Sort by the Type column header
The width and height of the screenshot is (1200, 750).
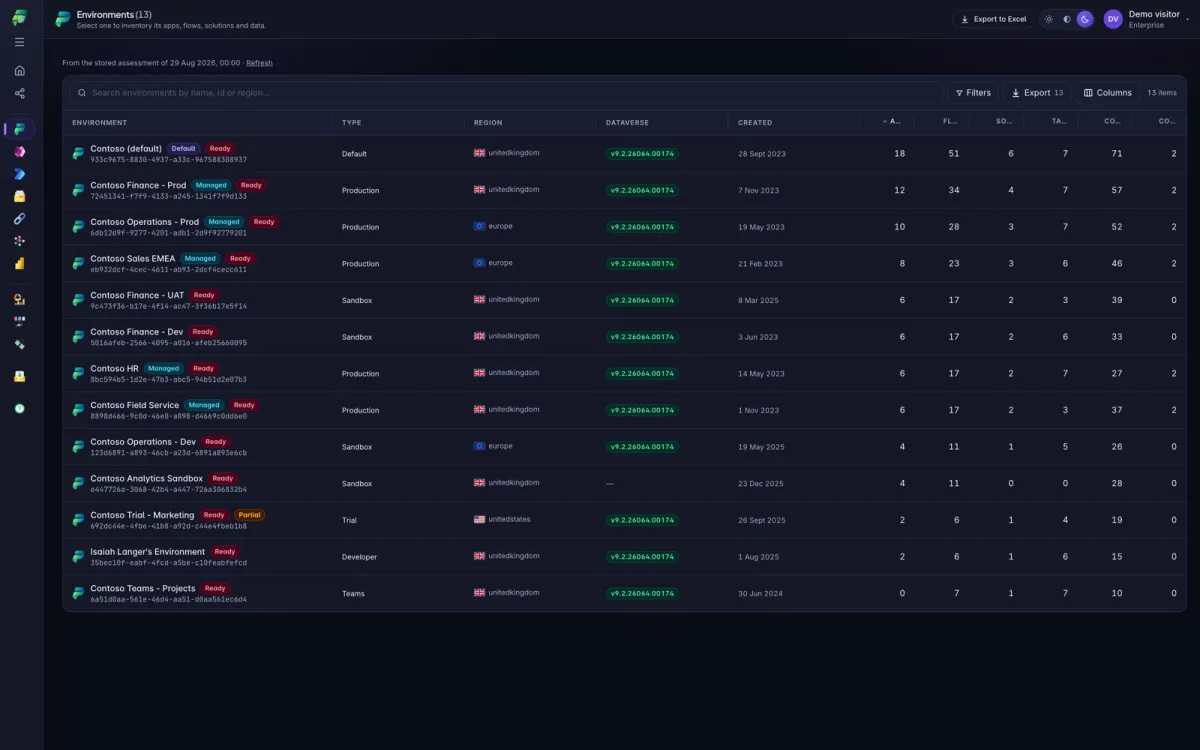[x=351, y=122]
